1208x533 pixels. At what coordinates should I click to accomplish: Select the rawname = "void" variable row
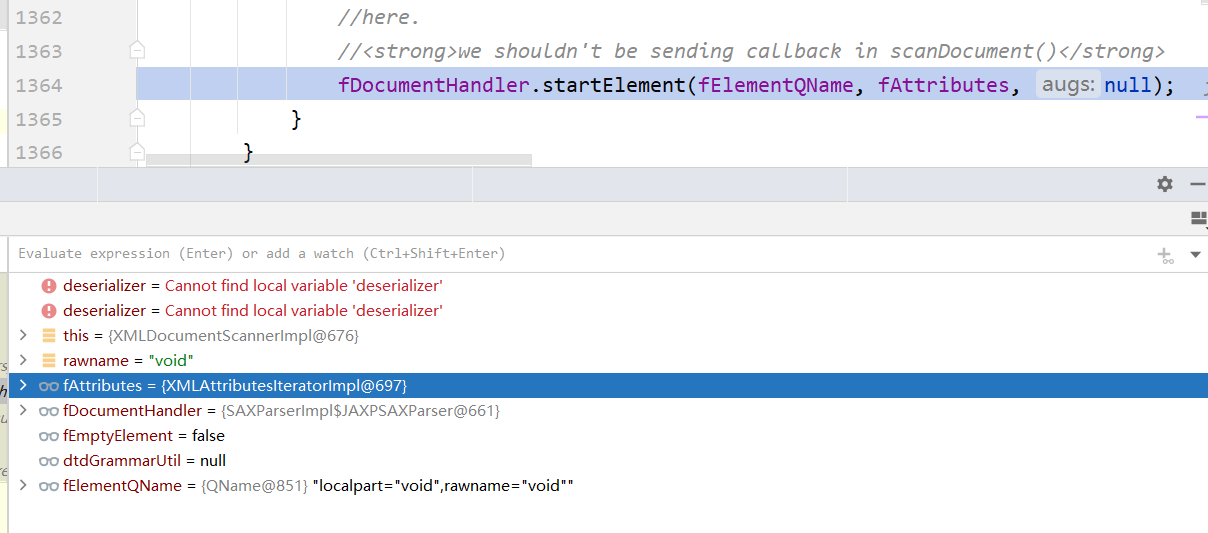tap(608, 361)
